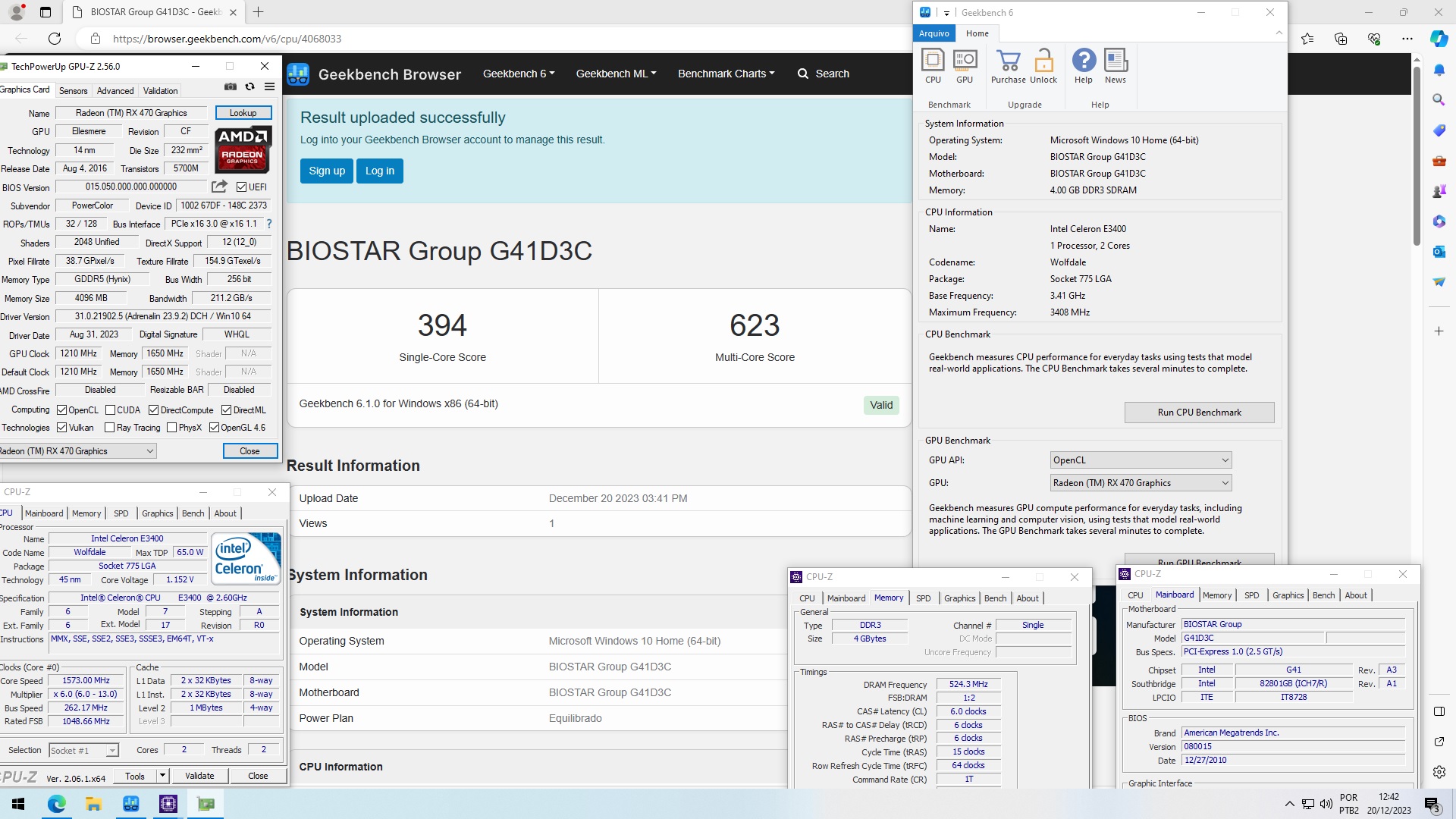Toggle the CUDA checkbox in GPU-Z

pyautogui.click(x=110, y=410)
